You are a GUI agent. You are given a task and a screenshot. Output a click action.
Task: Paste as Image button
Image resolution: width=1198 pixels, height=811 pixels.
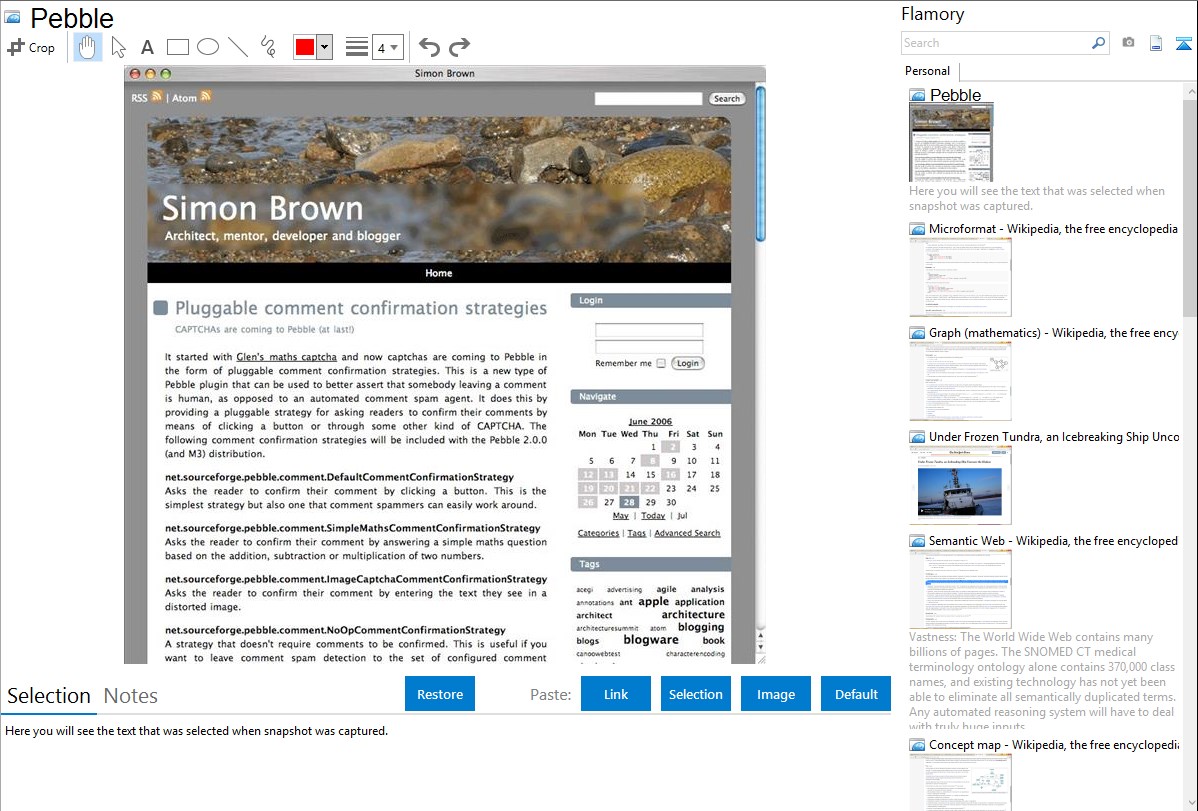point(775,694)
